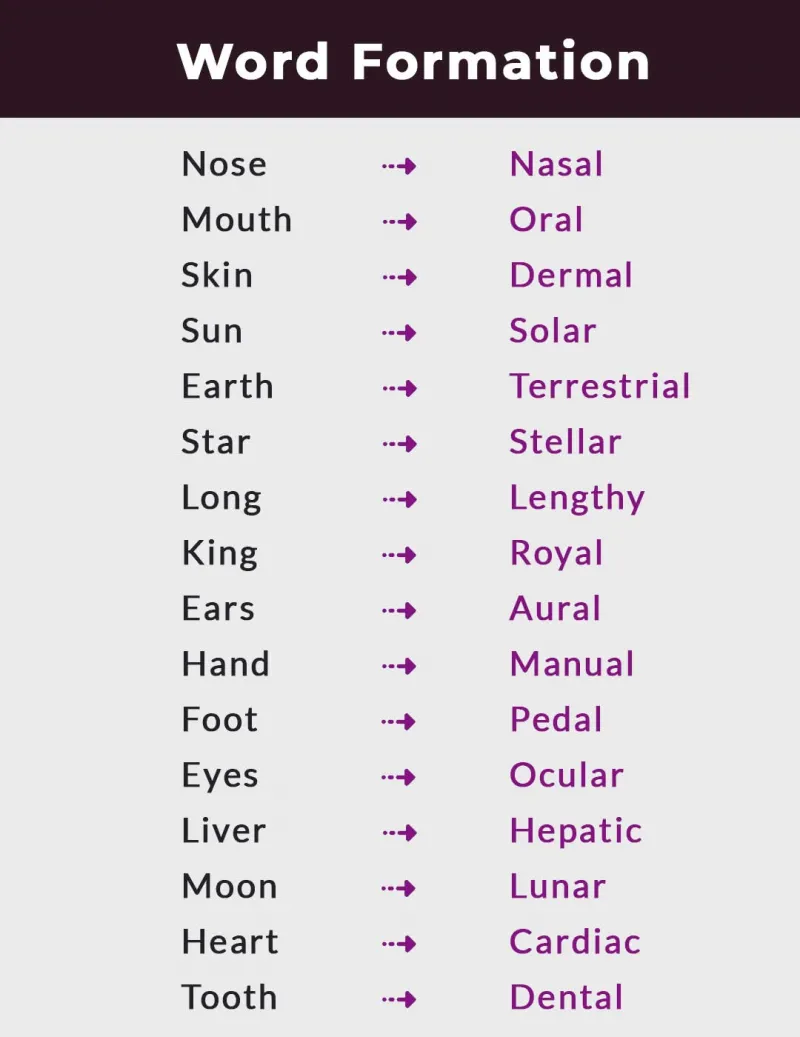The width and height of the screenshot is (800, 1037).
Task: Click the arrow between Liver and Hepatic
Action: [x=399, y=832]
